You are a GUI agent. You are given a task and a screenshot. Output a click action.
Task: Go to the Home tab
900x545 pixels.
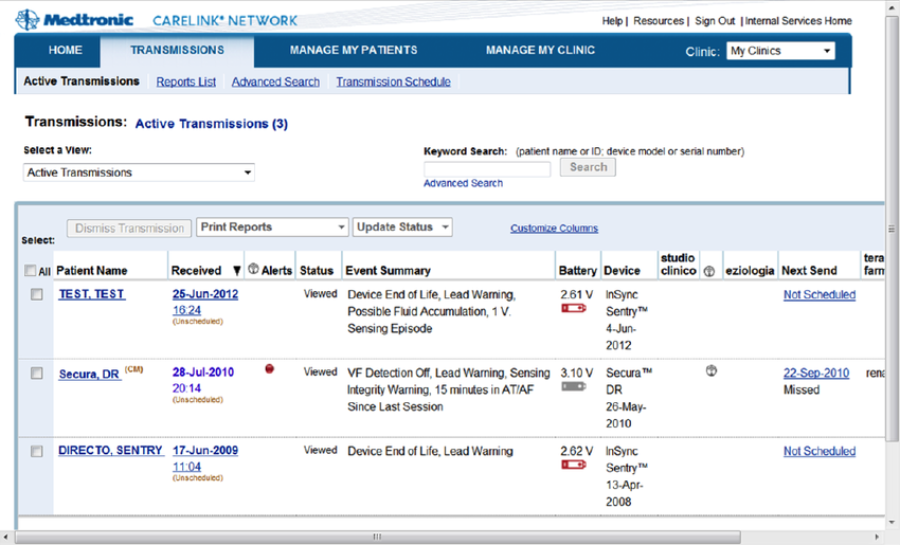click(x=66, y=50)
